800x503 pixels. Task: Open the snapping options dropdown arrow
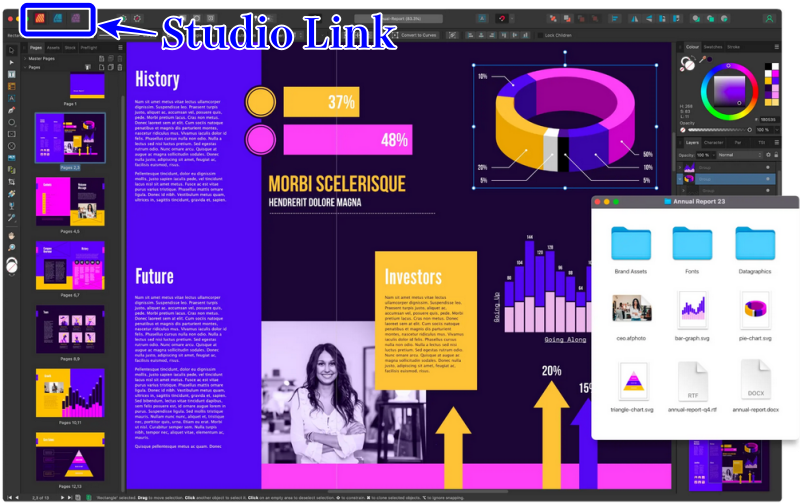512,19
